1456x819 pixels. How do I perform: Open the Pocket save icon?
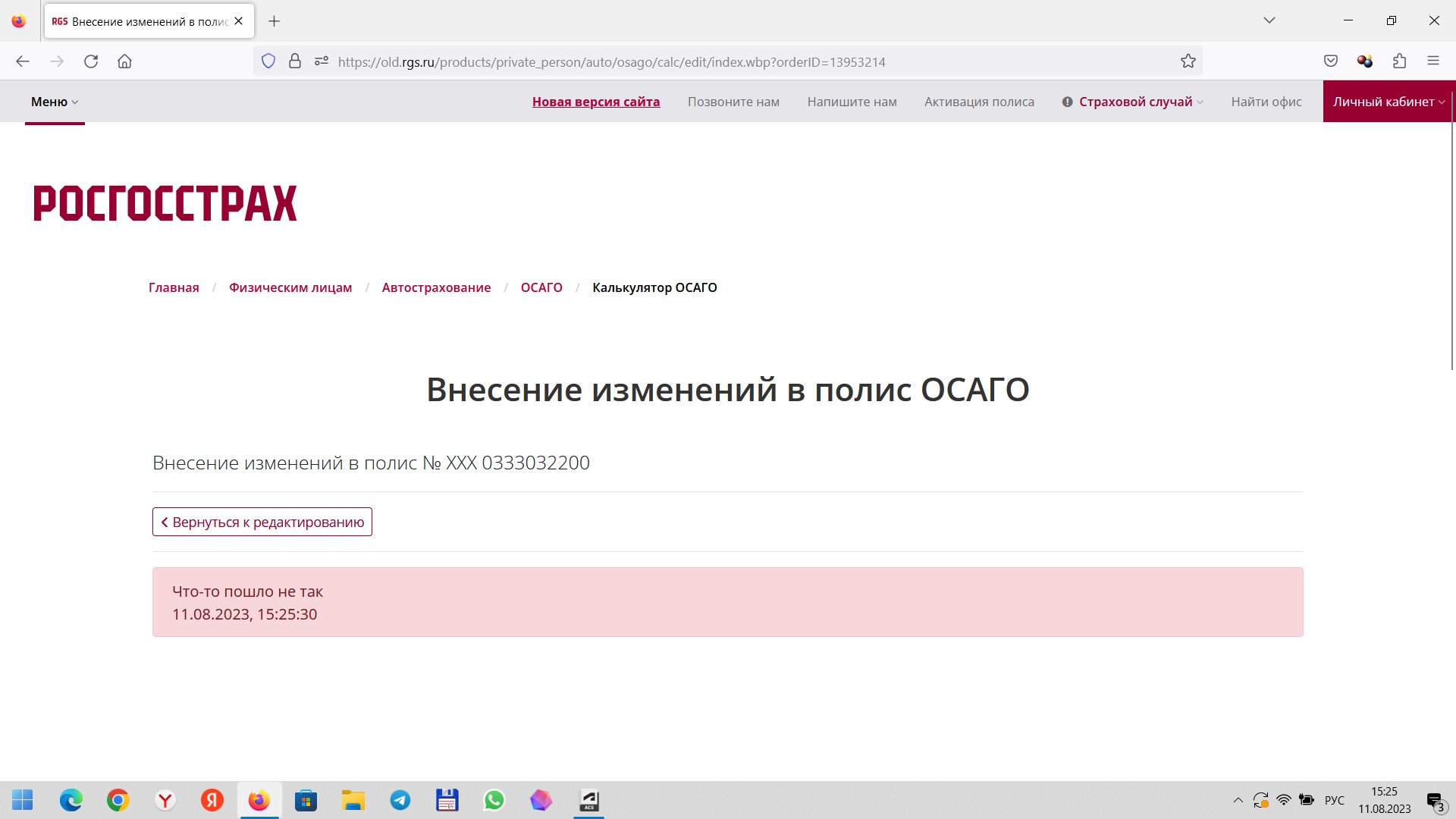1330,61
